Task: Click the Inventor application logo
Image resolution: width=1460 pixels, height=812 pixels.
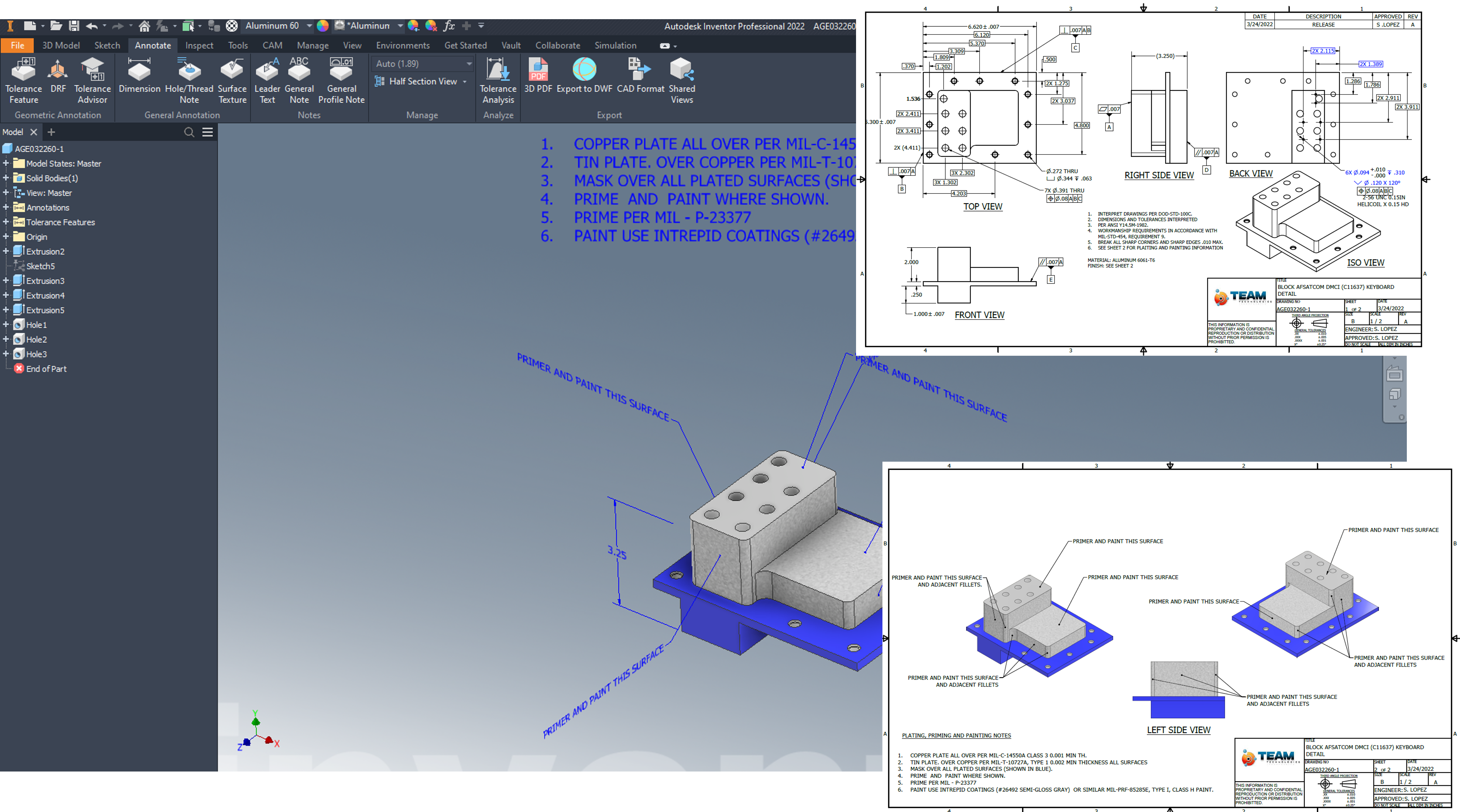Action: (x=10, y=26)
